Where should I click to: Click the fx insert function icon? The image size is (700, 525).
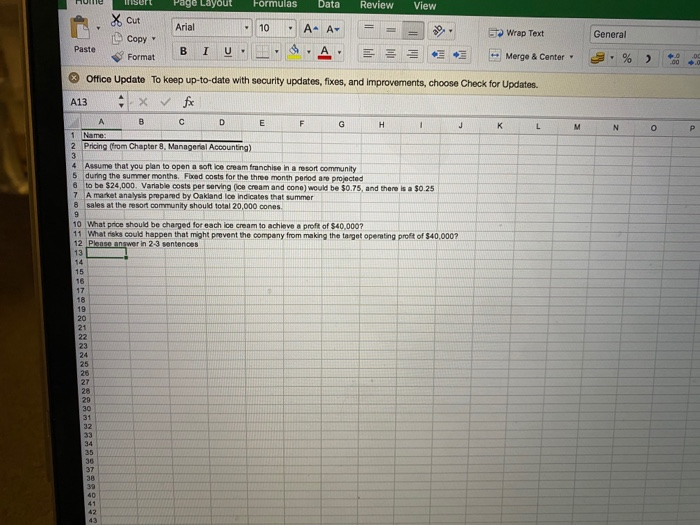pyautogui.click(x=188, y=102)
